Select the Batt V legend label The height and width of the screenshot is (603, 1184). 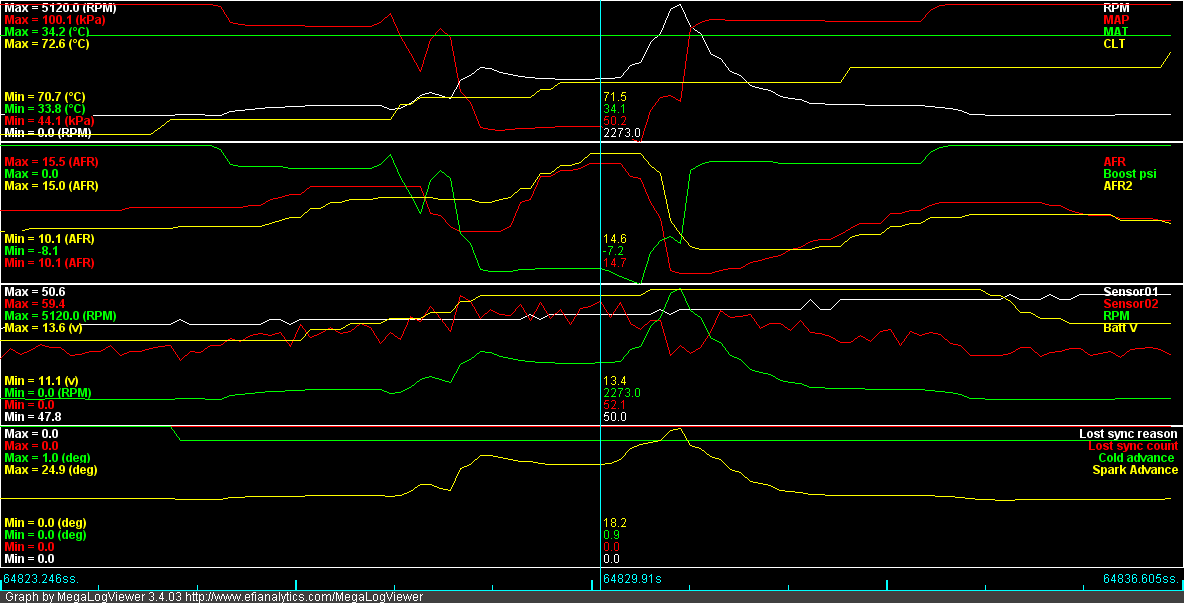tap(1120, 327)
